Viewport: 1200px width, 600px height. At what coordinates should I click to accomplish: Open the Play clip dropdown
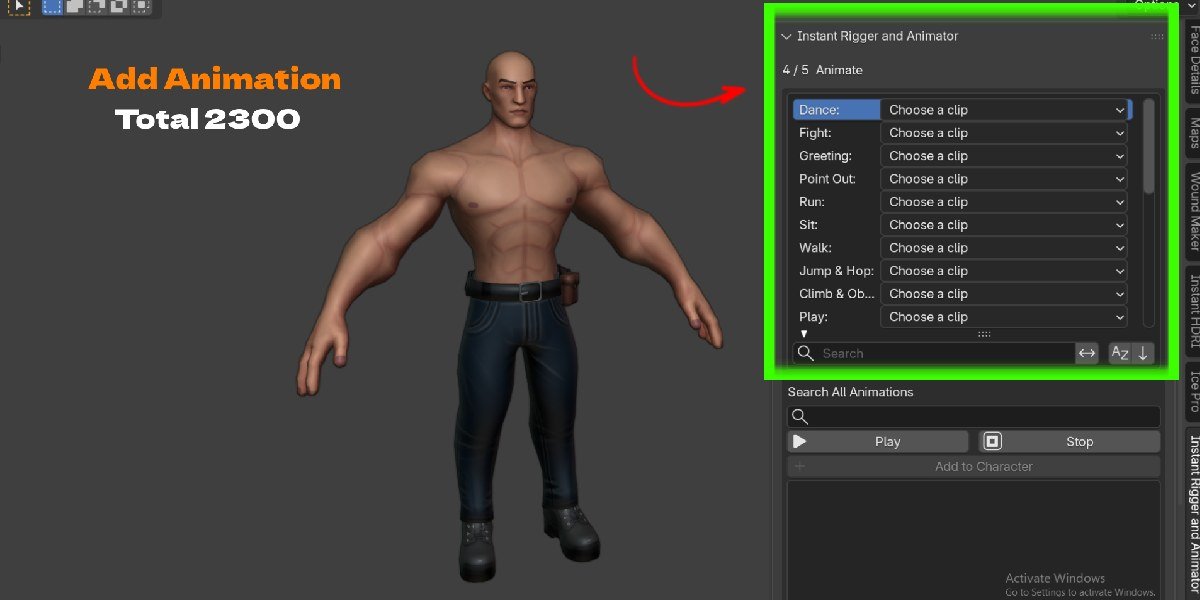pos(1004,317)
